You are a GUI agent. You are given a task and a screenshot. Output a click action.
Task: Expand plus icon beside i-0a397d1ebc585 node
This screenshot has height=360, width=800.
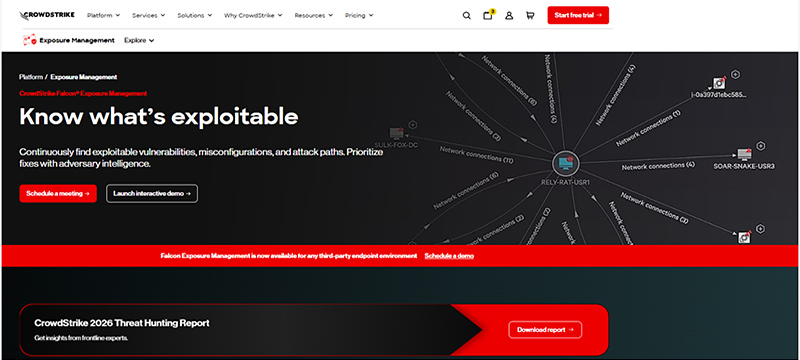point(735,74)
